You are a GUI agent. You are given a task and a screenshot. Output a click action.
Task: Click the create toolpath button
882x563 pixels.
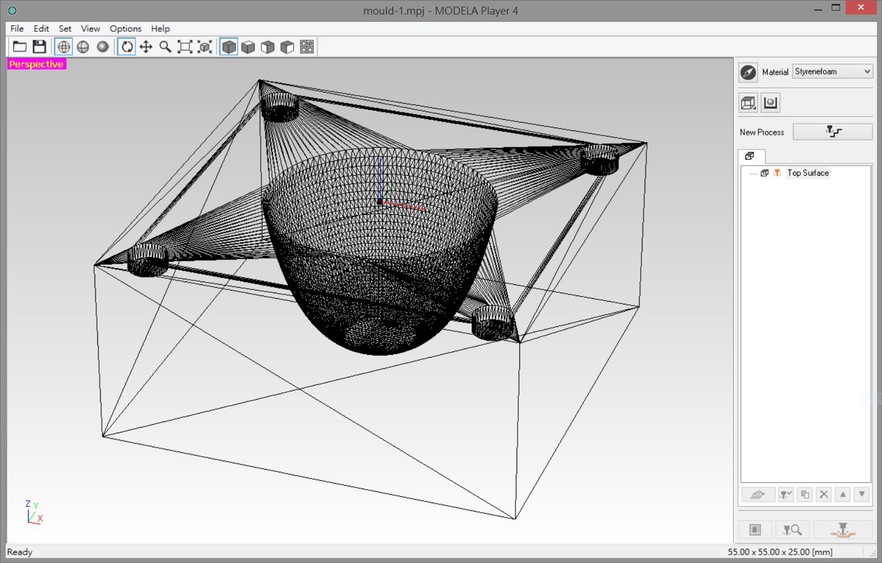[x=758, y=495]
